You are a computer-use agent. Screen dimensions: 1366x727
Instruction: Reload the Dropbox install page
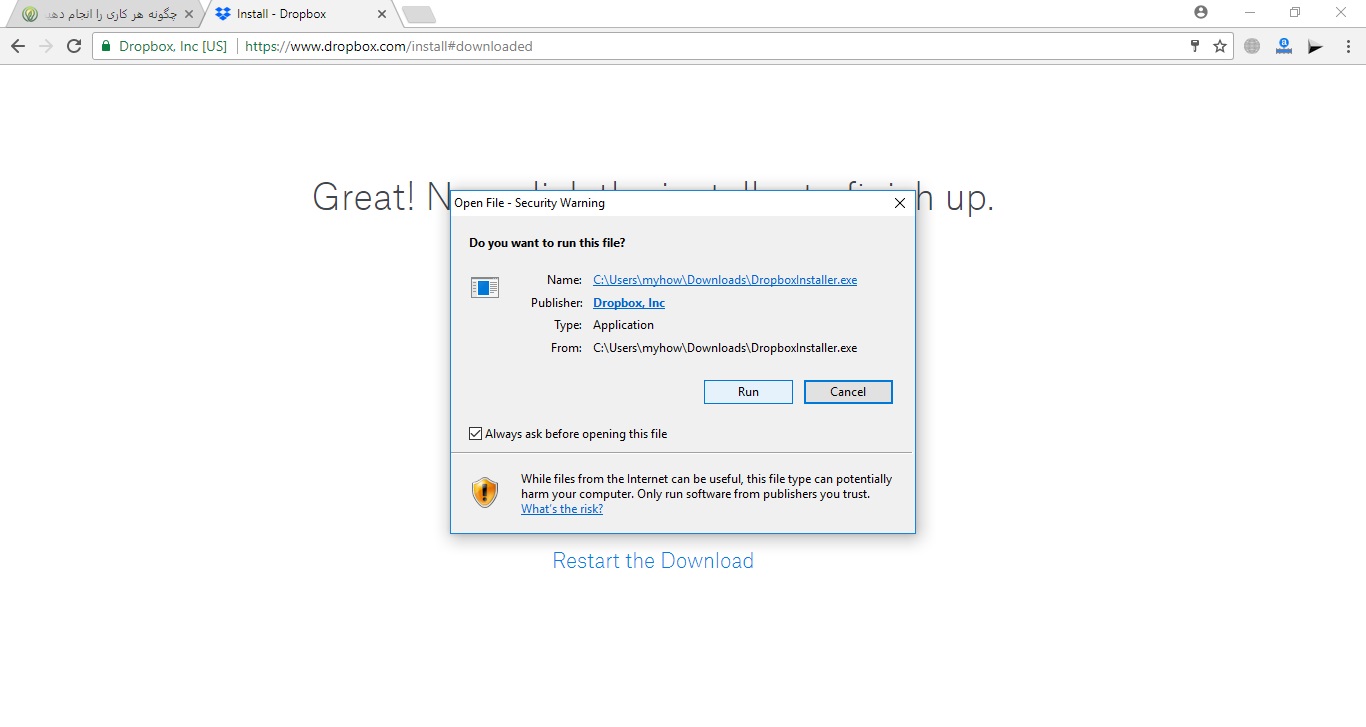coord(74,46)
